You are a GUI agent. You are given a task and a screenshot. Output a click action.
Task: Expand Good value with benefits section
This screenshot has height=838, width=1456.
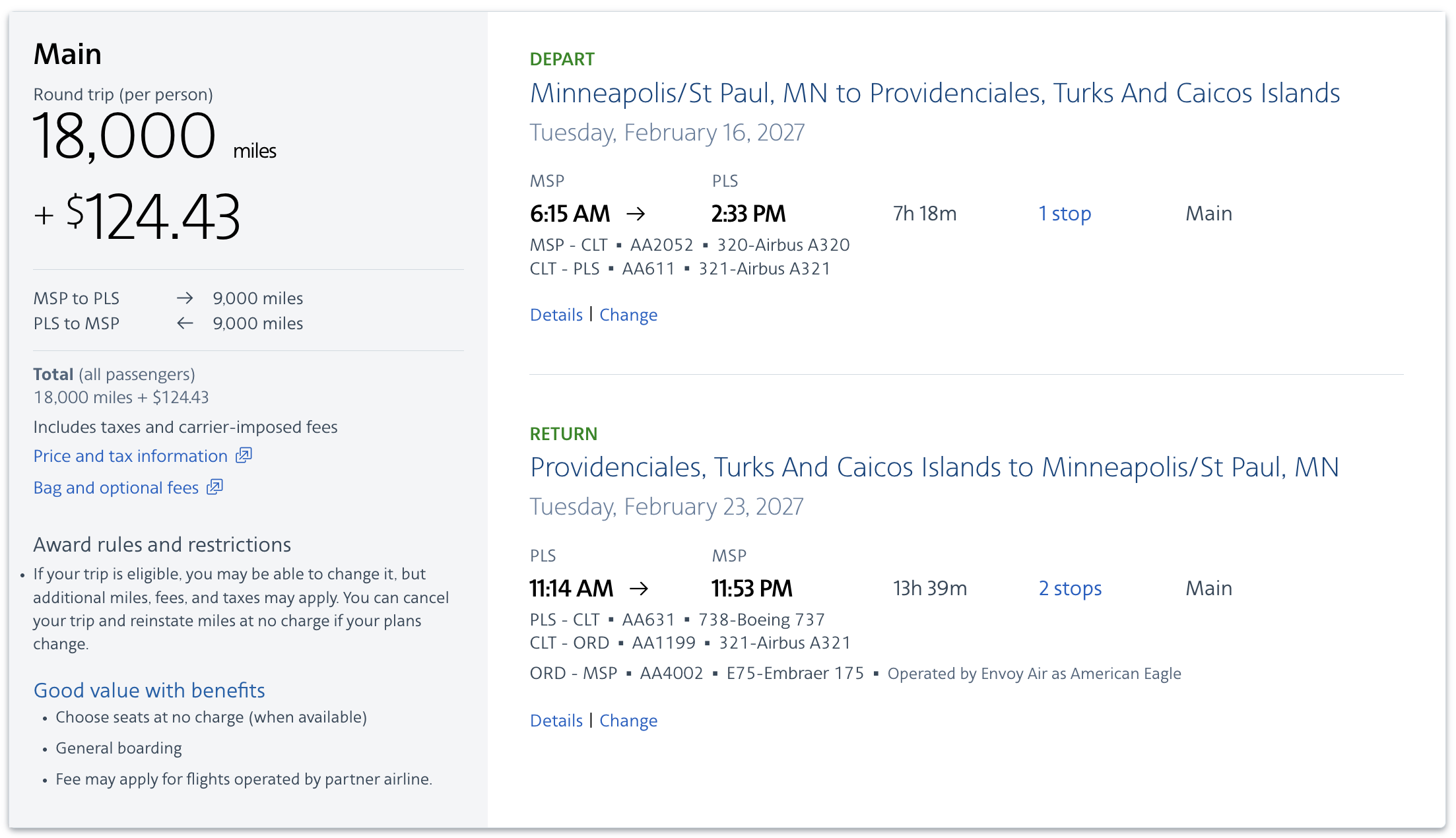pos(149,690)
